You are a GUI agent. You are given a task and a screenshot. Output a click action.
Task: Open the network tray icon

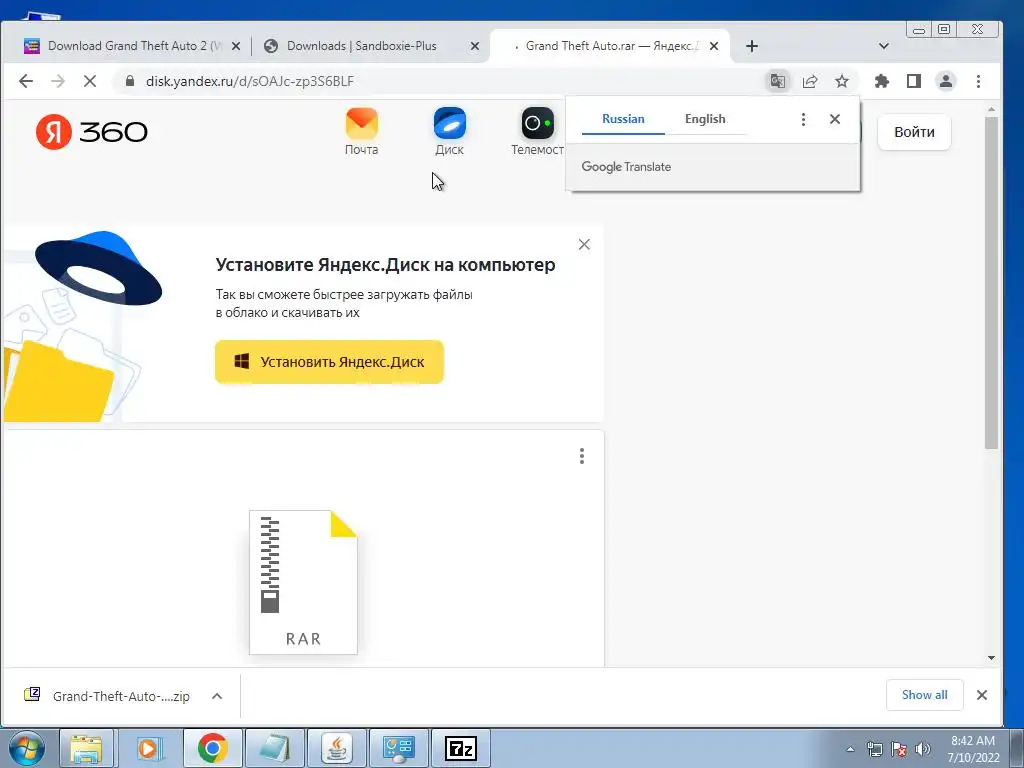[x=874, y=749]
